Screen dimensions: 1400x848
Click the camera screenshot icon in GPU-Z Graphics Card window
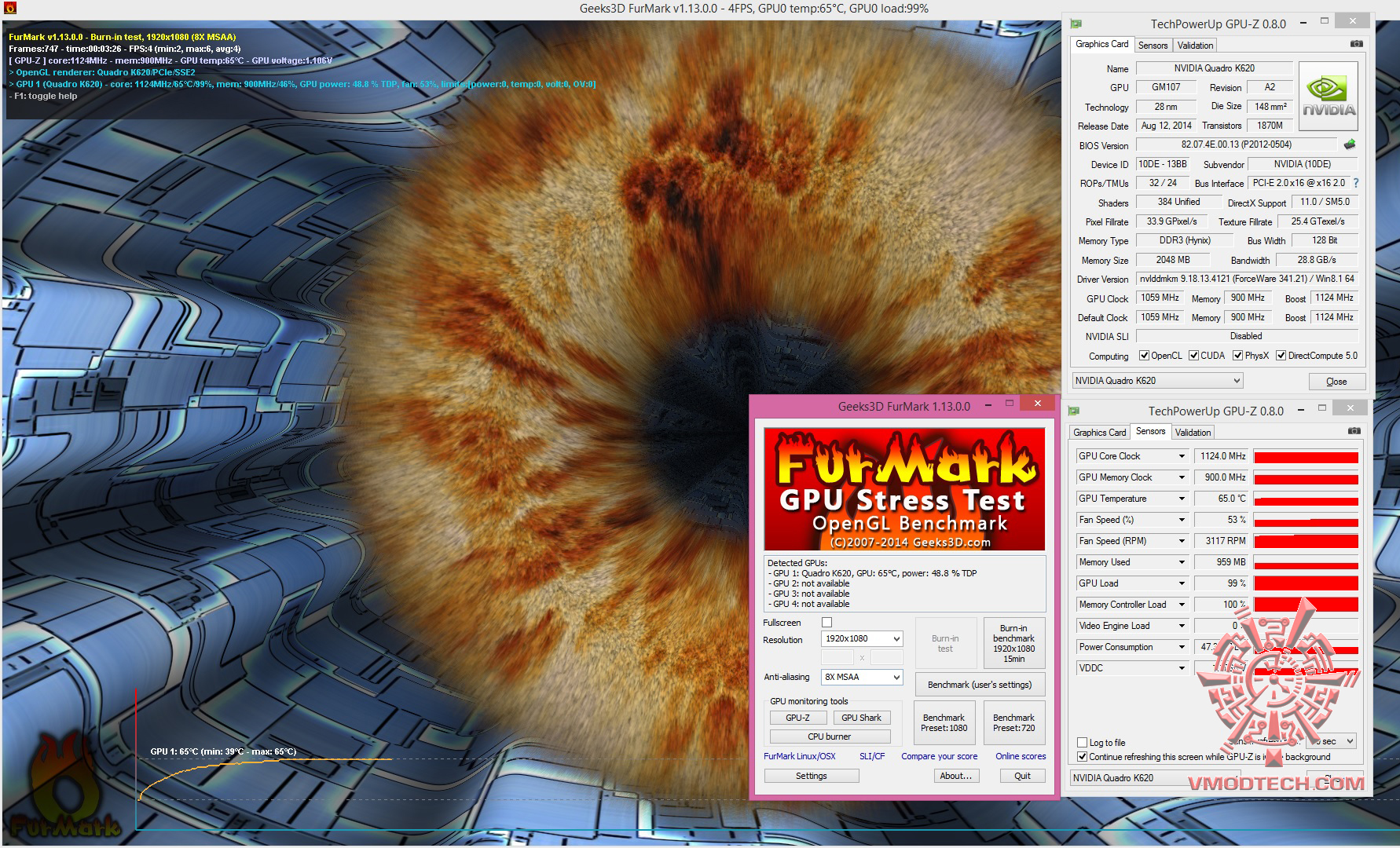pos(1356,44)
